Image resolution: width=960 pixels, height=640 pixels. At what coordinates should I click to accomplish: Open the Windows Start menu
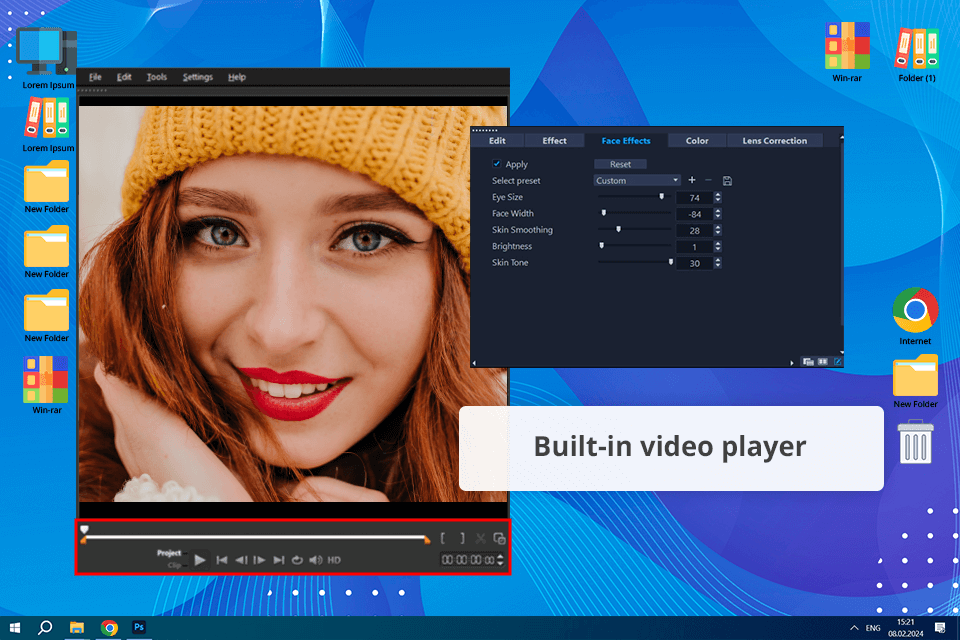[15, 627]
